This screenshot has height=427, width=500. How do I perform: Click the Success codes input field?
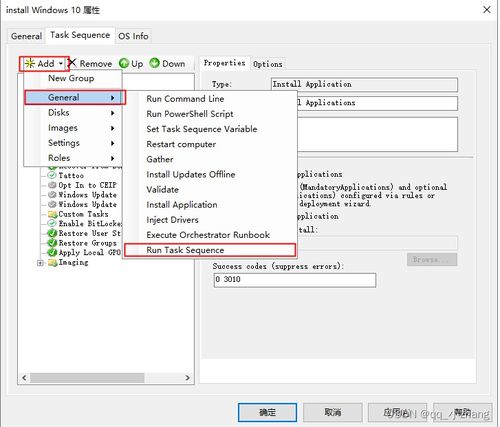(x=295, y=280)
